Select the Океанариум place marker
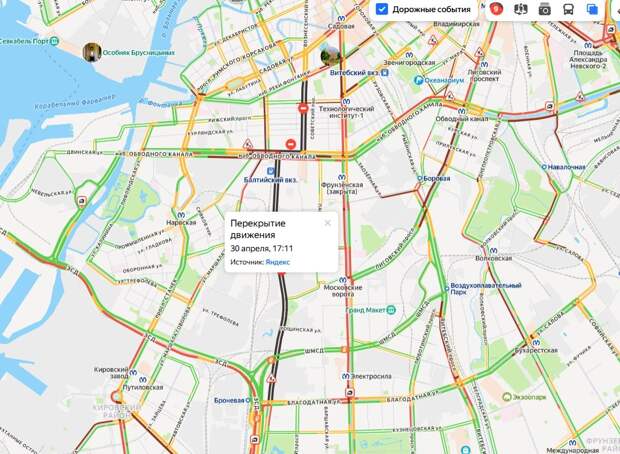 pos(418,80)
